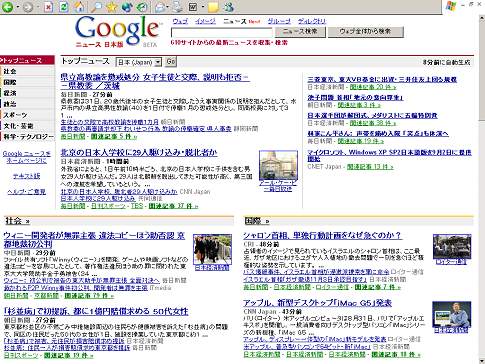This screenshot has width=485, height=364.
Task: Open the Search magnifier toolbar icon
Action: (x=96, y=7)
